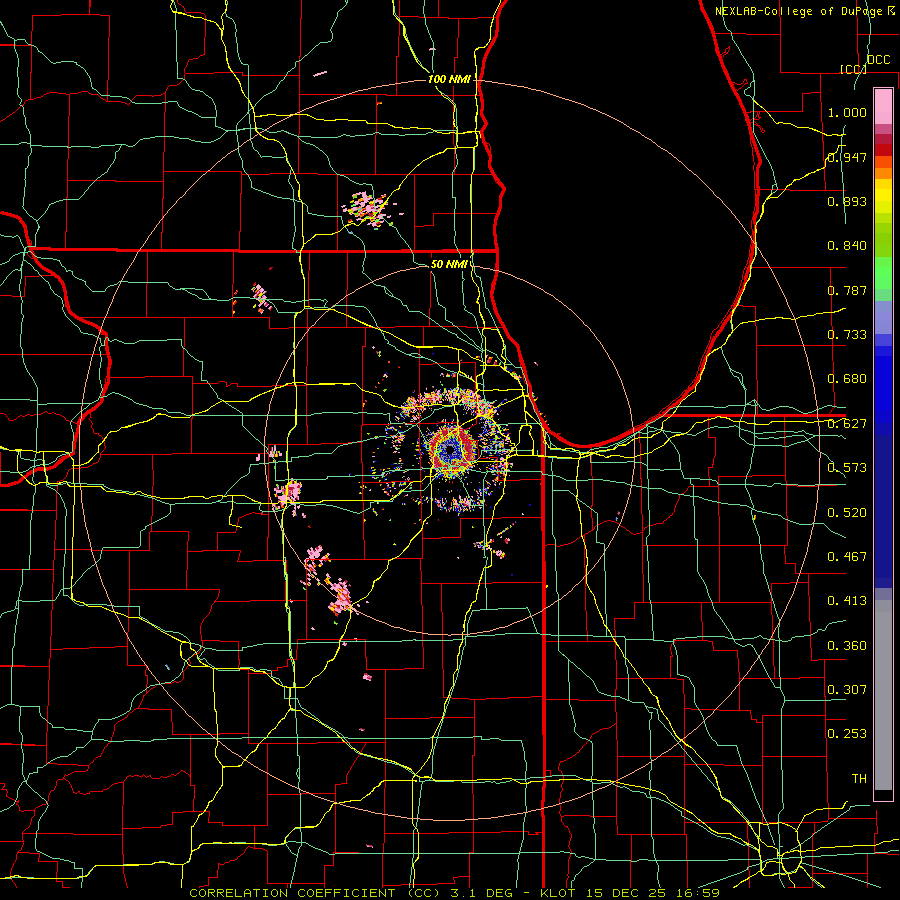The image size is (900, 900).
Task: Select the 0.893 scale value
Action: point(847,201)
